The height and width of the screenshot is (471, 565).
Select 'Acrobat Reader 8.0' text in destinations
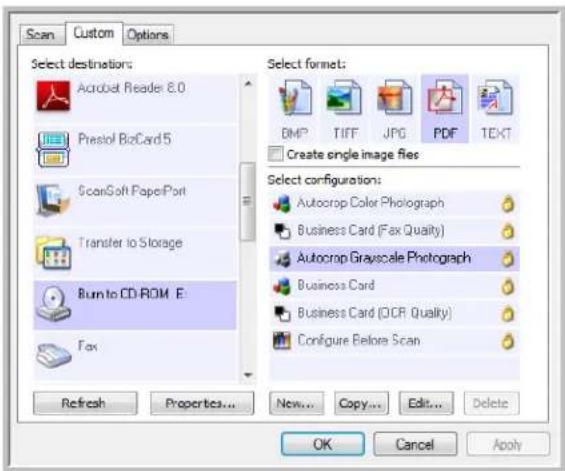132,88
